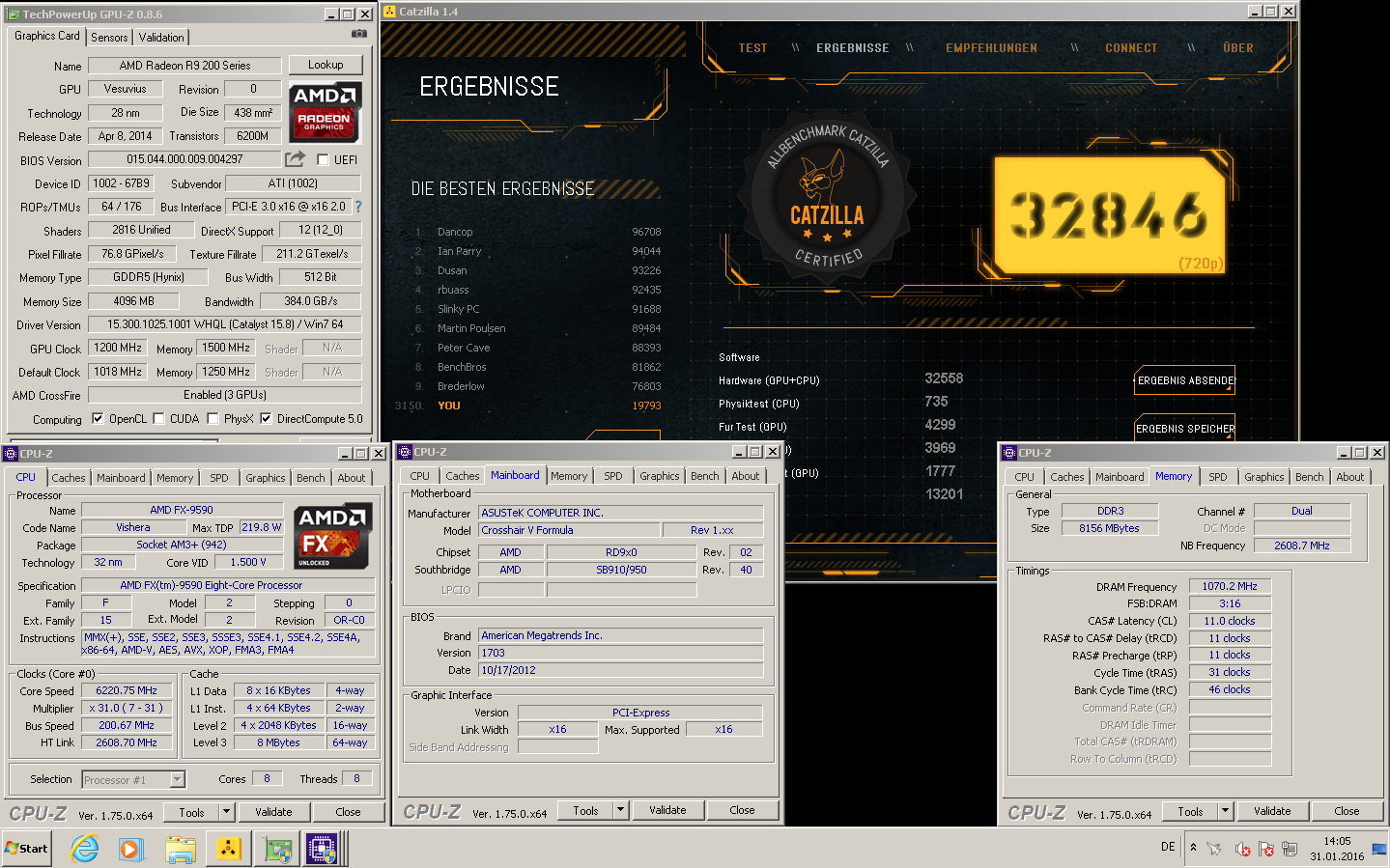1390x868 pixels.
Task: Open the Tools dropdown arrow in the CPU-Z Memory window
Action: pyautogui.click(x=1226, y=811)
